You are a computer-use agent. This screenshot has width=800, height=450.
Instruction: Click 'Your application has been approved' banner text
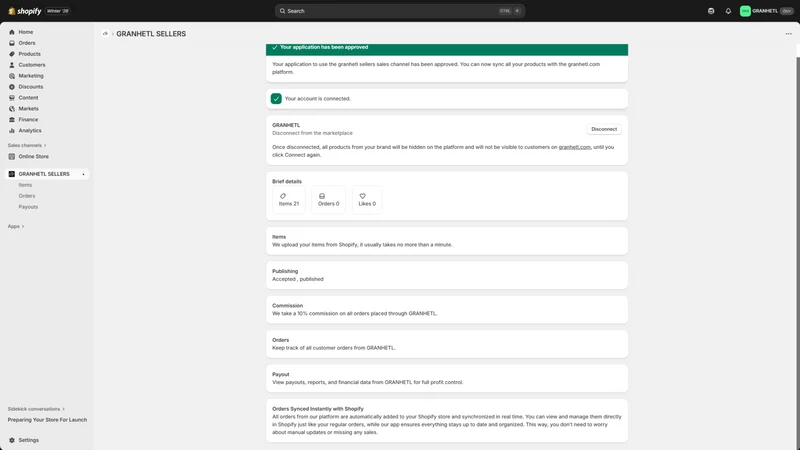click(324, 47)
